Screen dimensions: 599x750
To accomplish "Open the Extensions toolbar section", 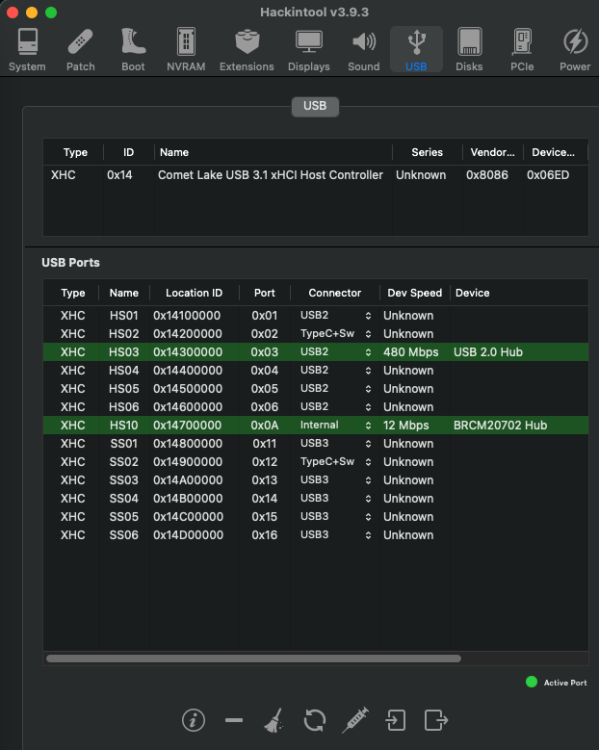I will point(247,50).
